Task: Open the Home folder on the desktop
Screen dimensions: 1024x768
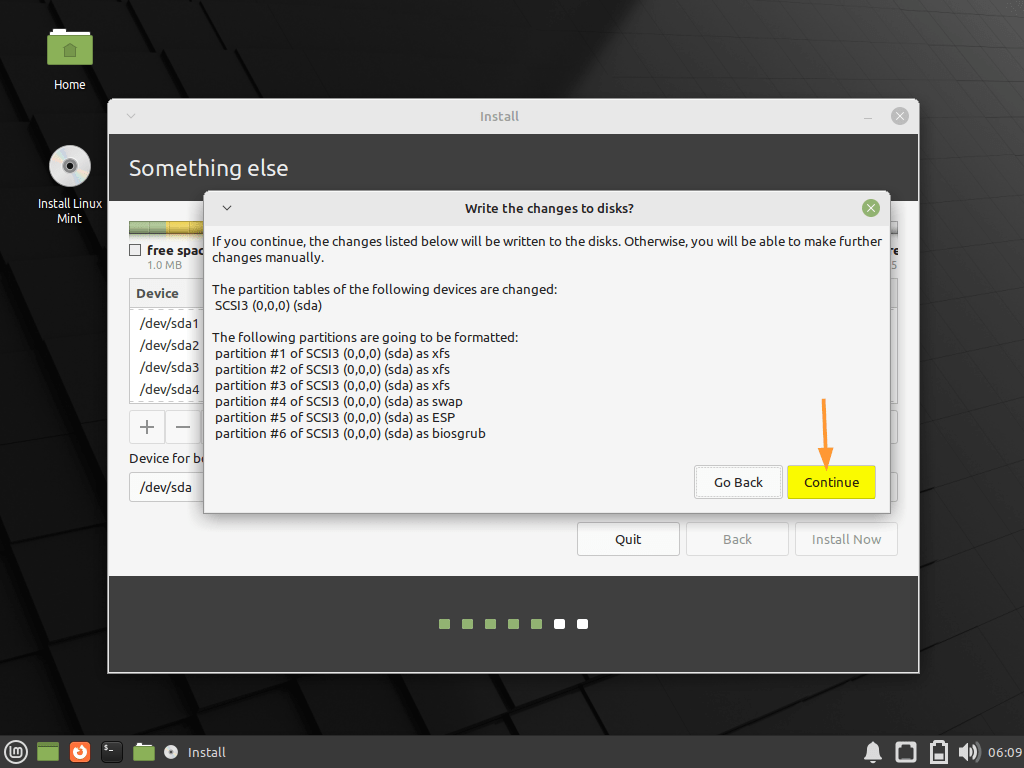Action: point(69,47)
